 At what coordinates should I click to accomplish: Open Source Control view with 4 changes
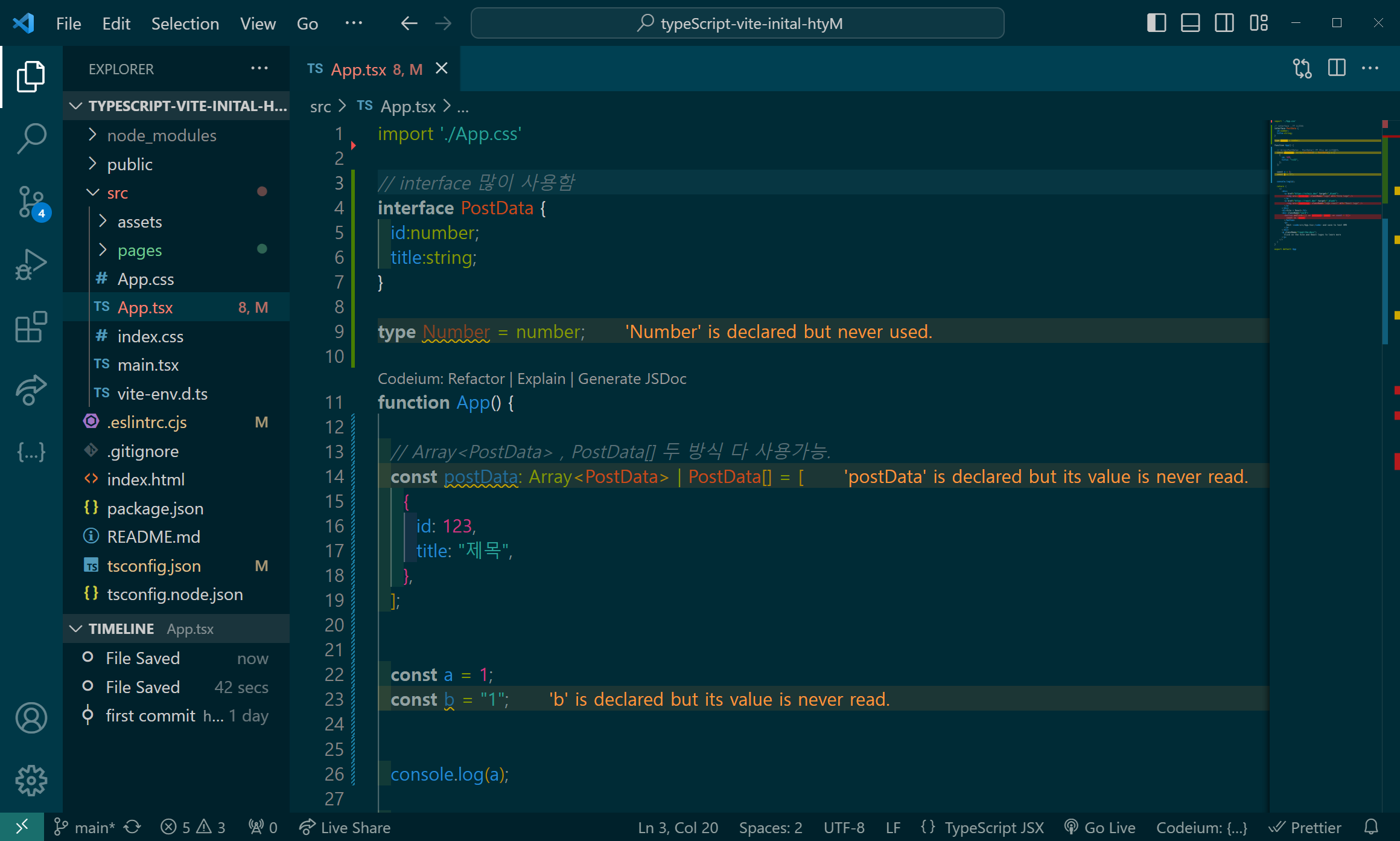tap(31, 202)
